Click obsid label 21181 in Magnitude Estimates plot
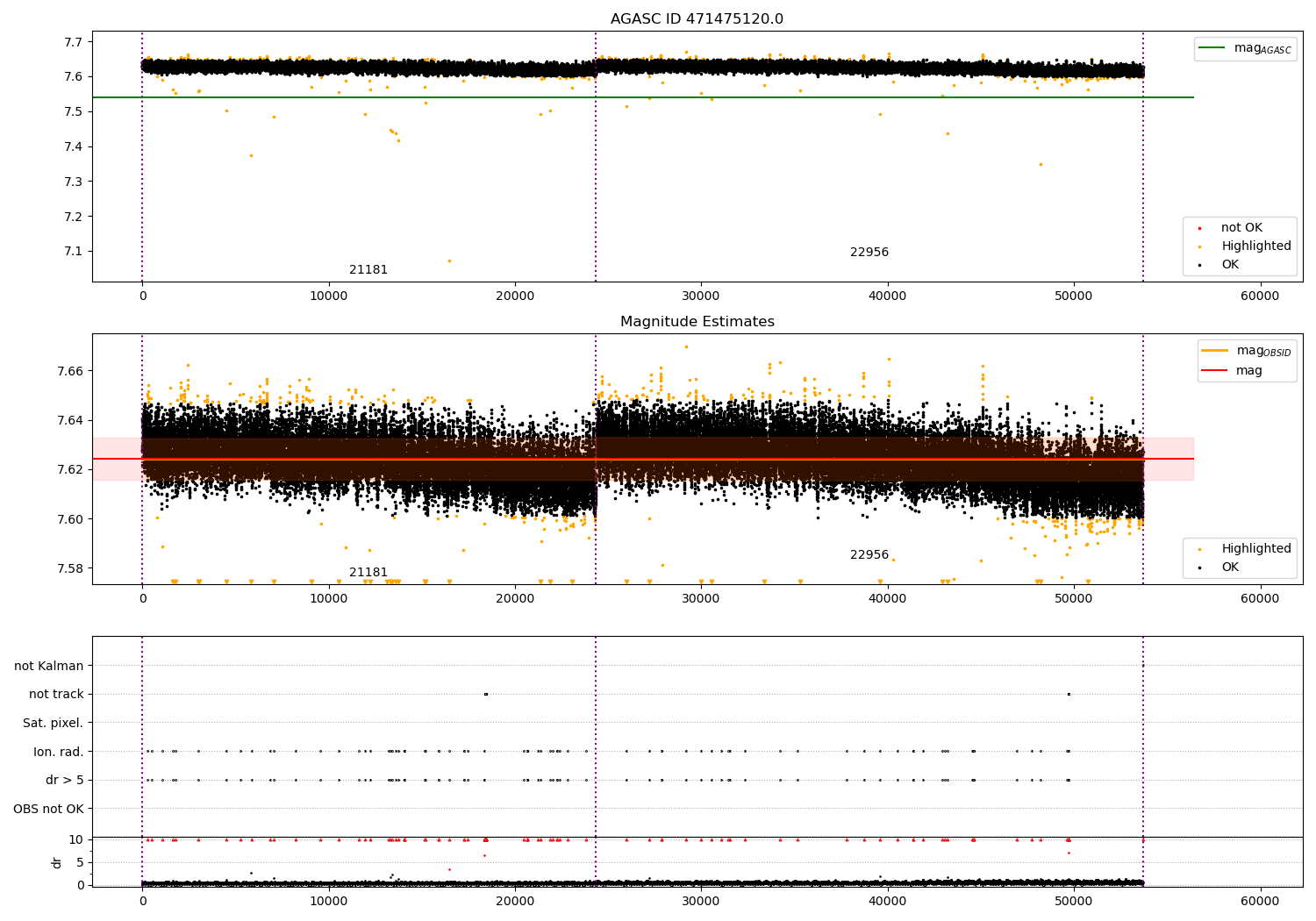Viewport: 1316px width, 921px height. 368,573
